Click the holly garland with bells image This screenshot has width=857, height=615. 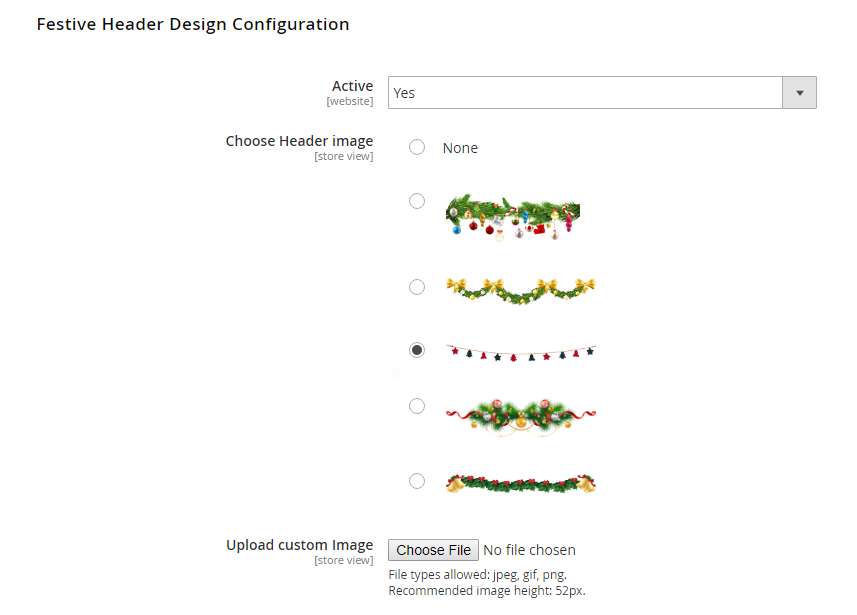pos(520,484)
